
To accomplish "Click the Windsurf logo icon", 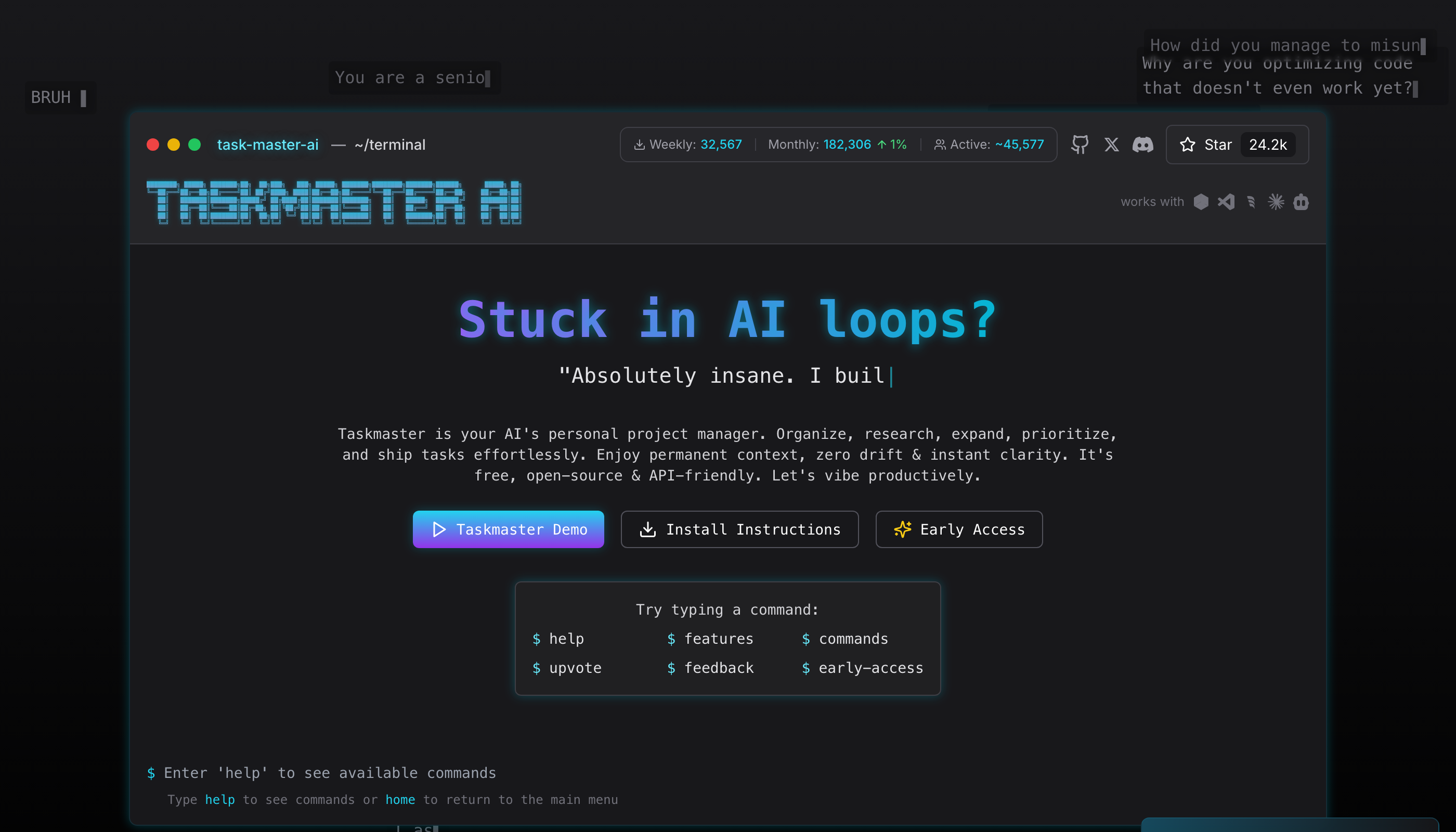I will pos(1252,202).
